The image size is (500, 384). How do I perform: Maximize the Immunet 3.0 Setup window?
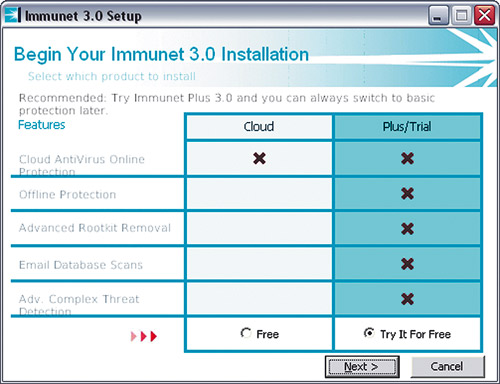click(461, 15)
